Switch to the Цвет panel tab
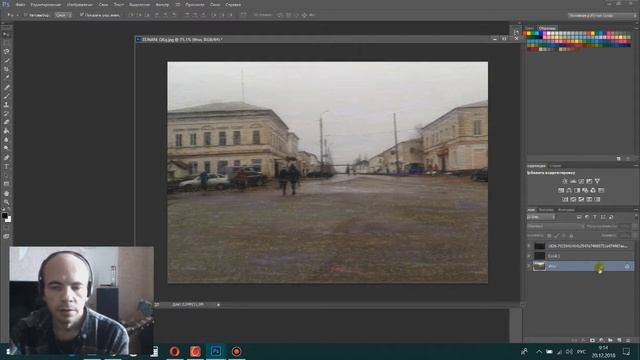Screen dimensions: 640x360 click(529, 28)
